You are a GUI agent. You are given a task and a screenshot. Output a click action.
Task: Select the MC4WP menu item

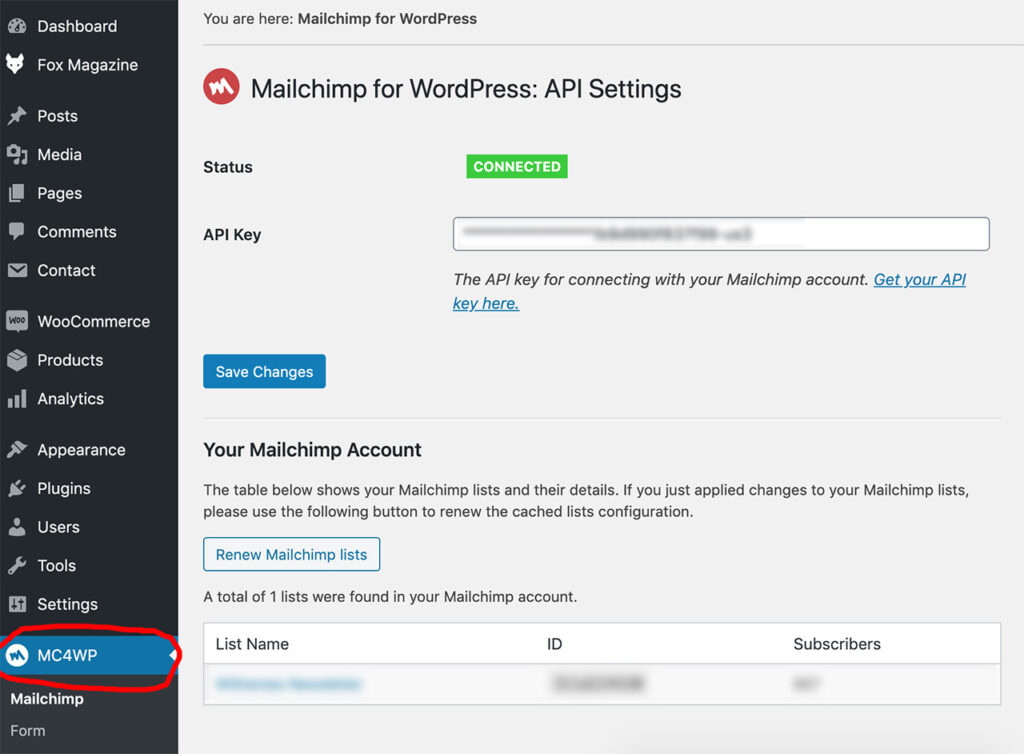point(89,655)
